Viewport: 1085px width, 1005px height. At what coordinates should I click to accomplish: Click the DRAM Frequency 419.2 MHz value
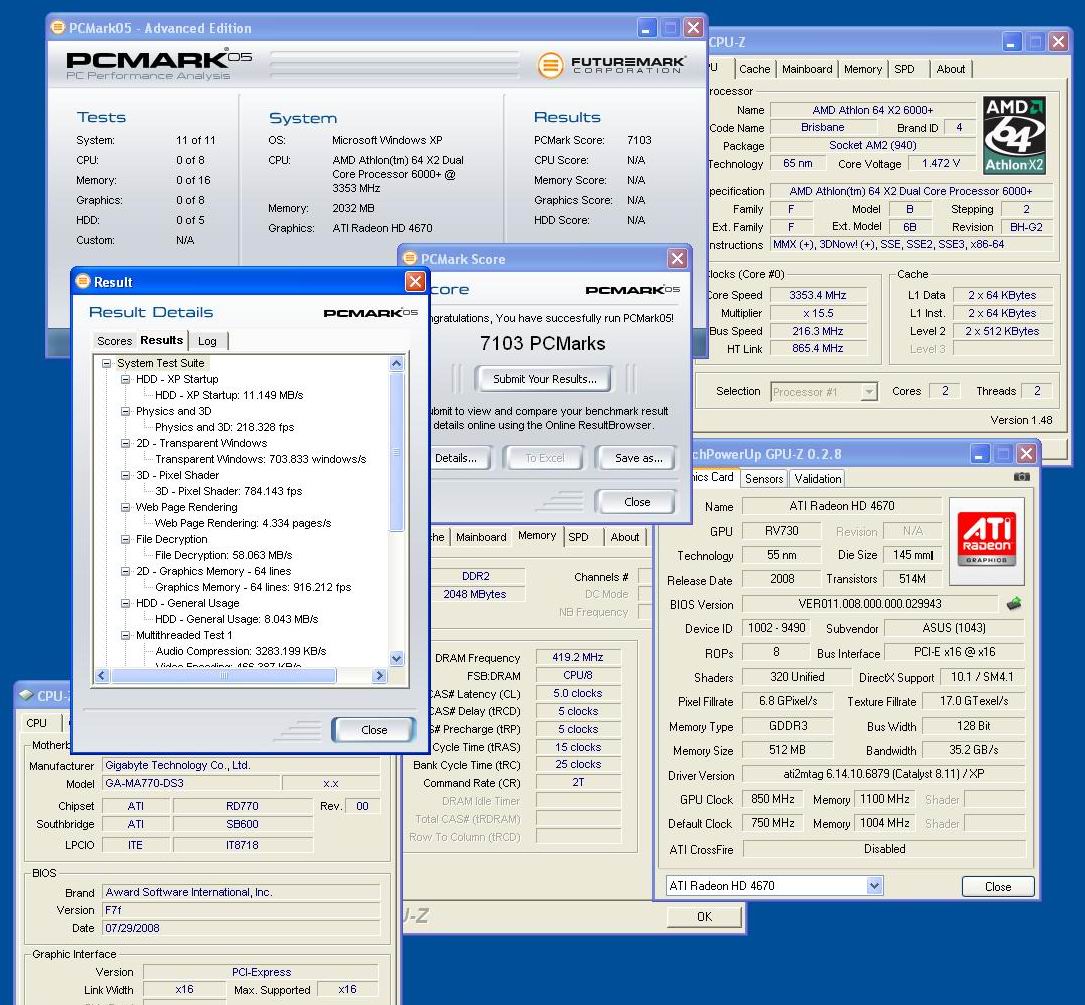577,658
